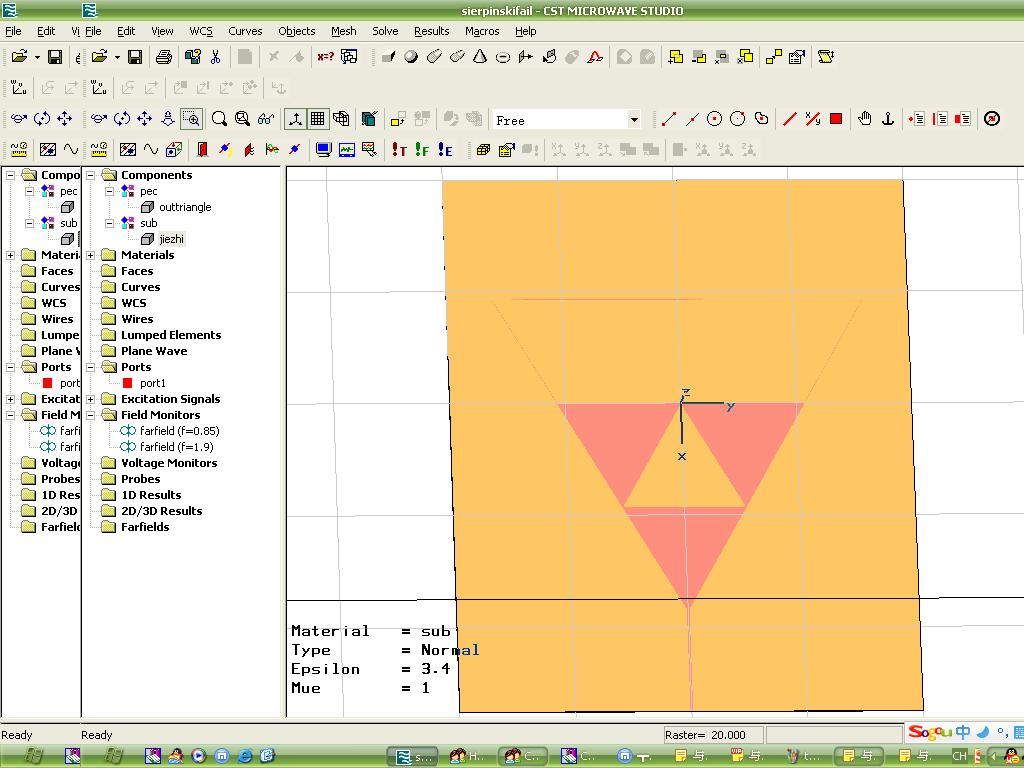This screenshot has height=768, width=1024.
Task: Create a brick with the Brick tool
Action: 388,57
